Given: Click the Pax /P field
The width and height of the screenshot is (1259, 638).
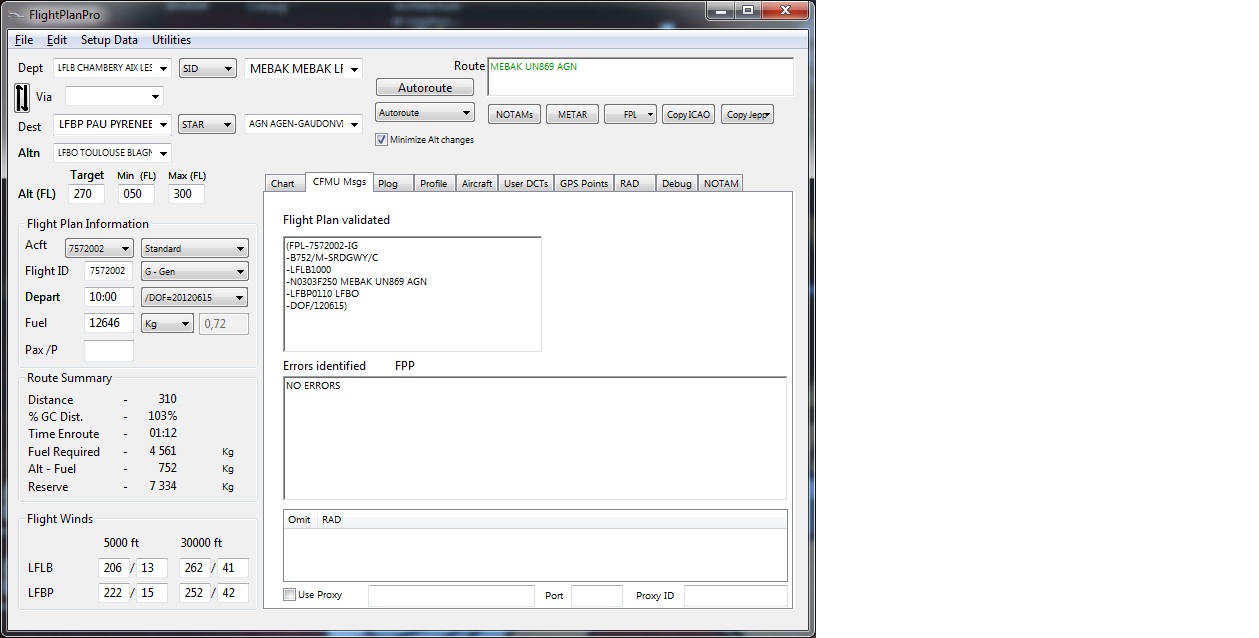Looking at the screenshot, I should 108,350.
